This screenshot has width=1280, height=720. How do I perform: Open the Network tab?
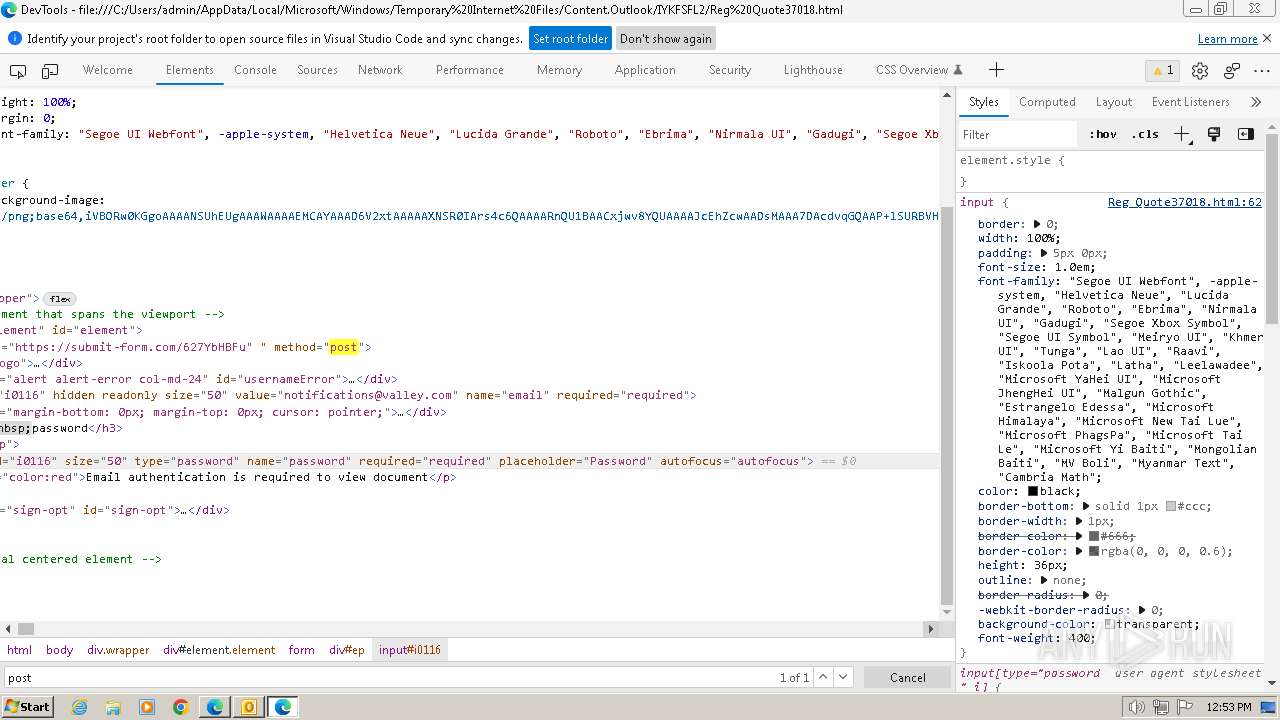click(380, 70)
